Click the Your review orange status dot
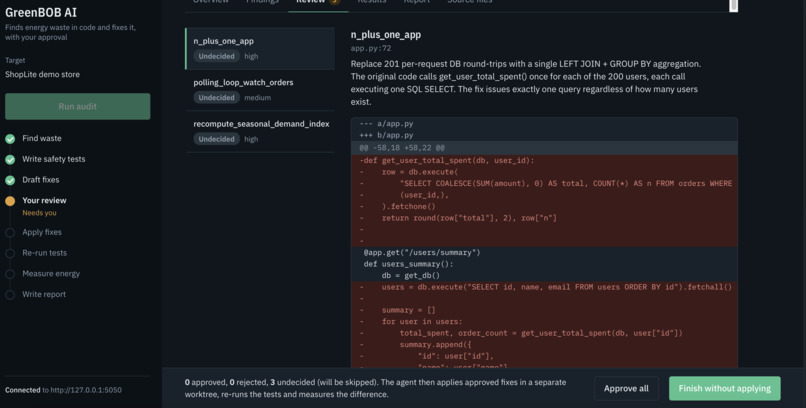The image size is (806, 408). point(10,201)
